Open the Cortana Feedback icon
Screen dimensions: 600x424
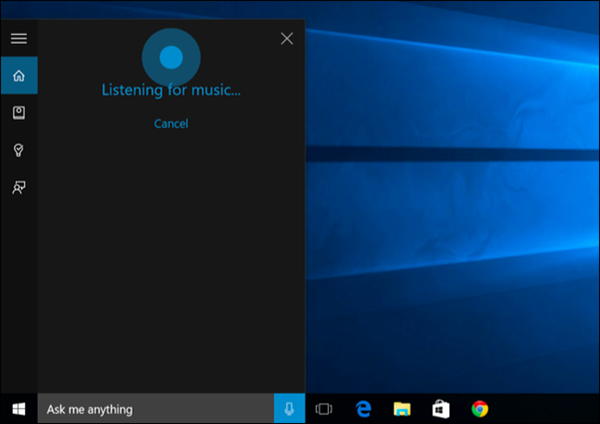coord(18,187)
